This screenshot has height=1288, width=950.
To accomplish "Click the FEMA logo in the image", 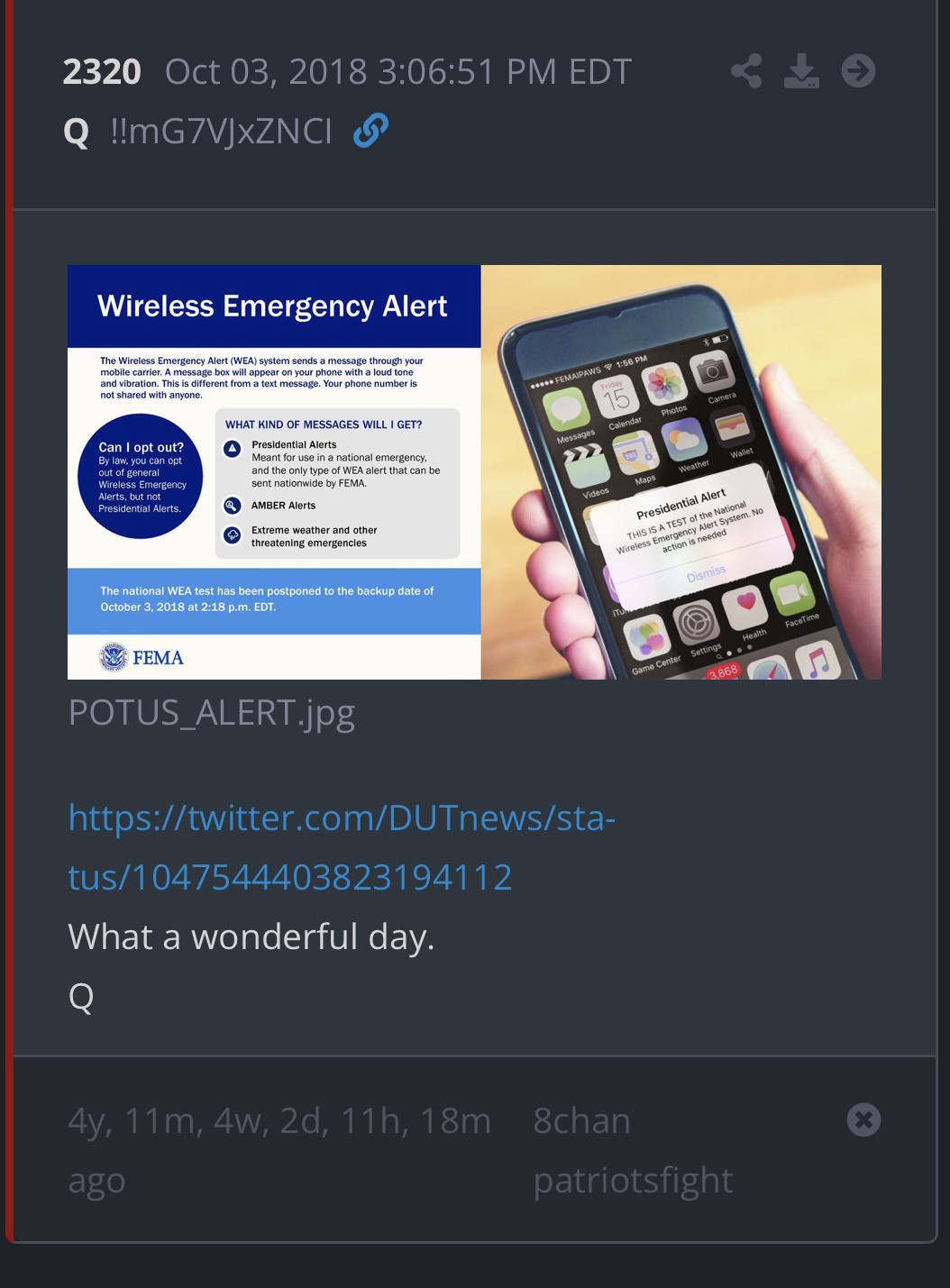I will 142,657.
